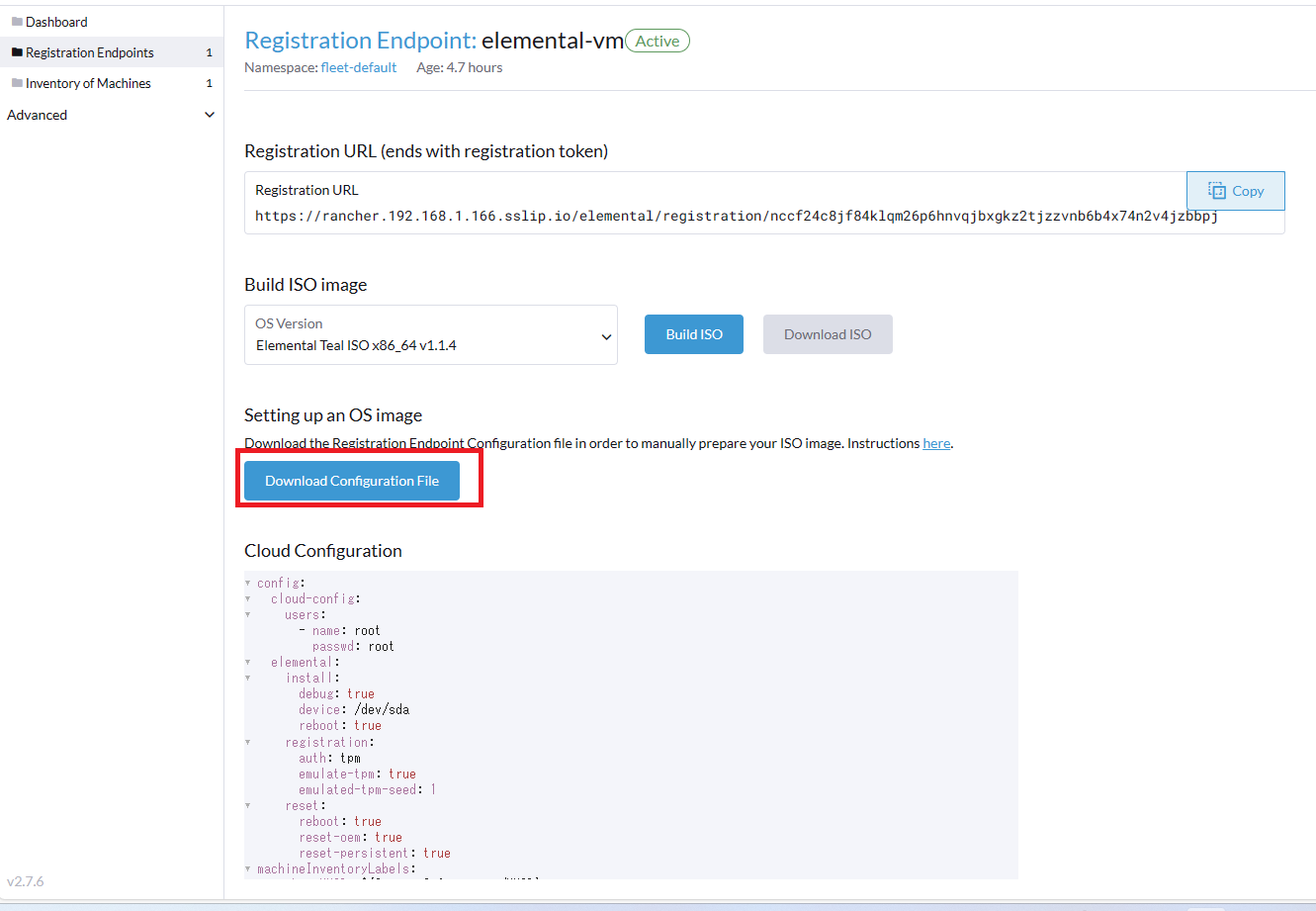The height and width of the screenshot is (911, 1316).
Task: Click the Registration Endpoints folder icon
Action: [x=17, y=52]
